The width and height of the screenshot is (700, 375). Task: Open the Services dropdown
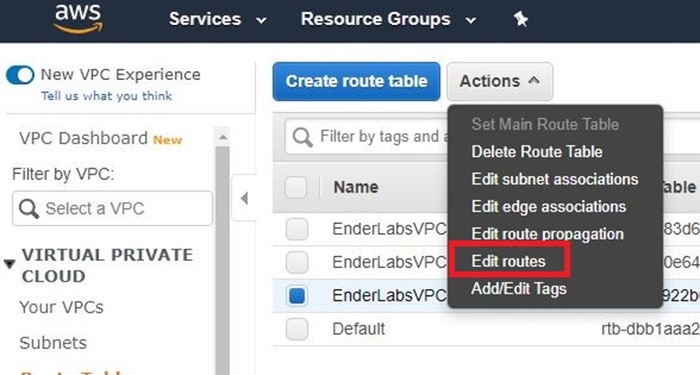[218, 19]
